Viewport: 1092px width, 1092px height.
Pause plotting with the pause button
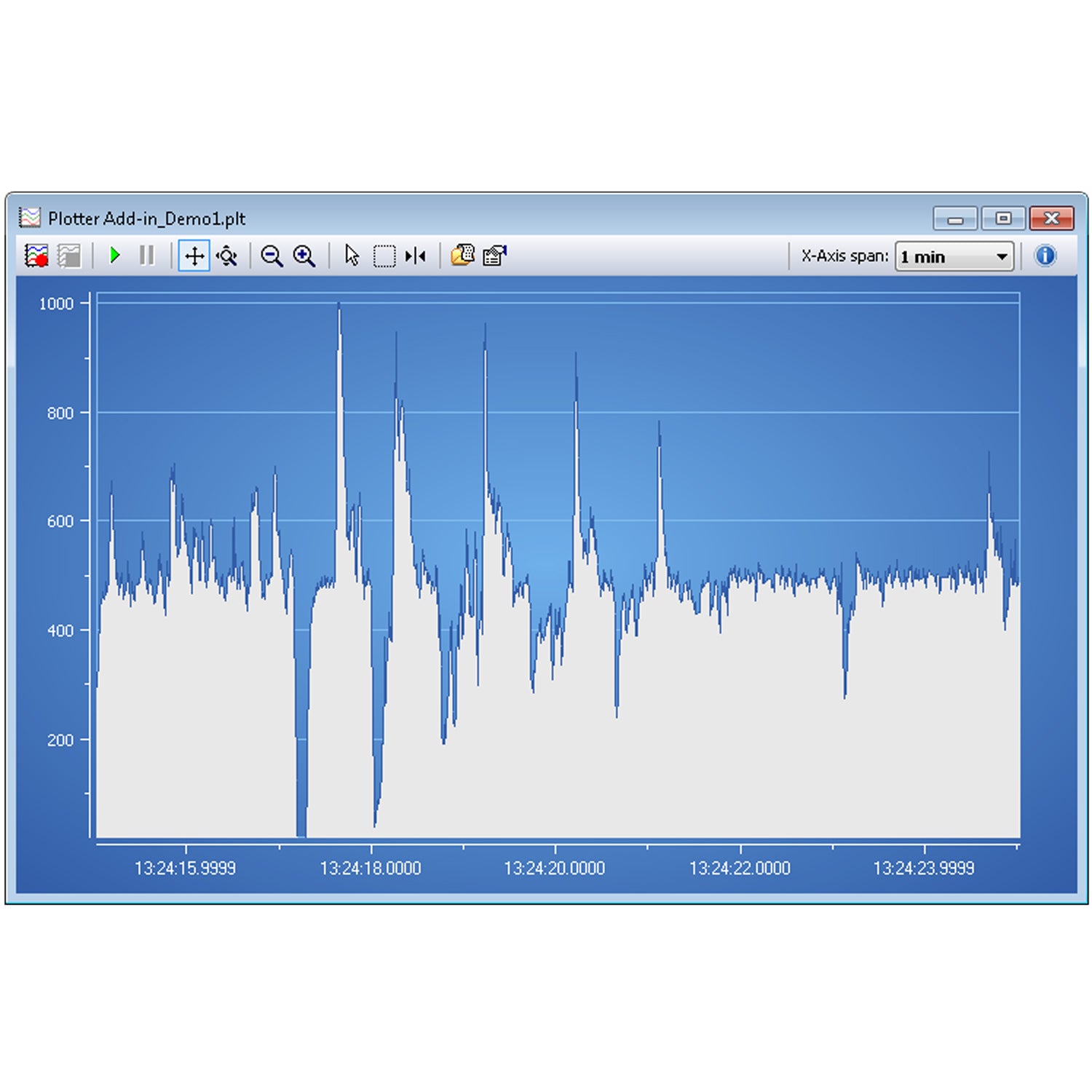tap(146, 256)
